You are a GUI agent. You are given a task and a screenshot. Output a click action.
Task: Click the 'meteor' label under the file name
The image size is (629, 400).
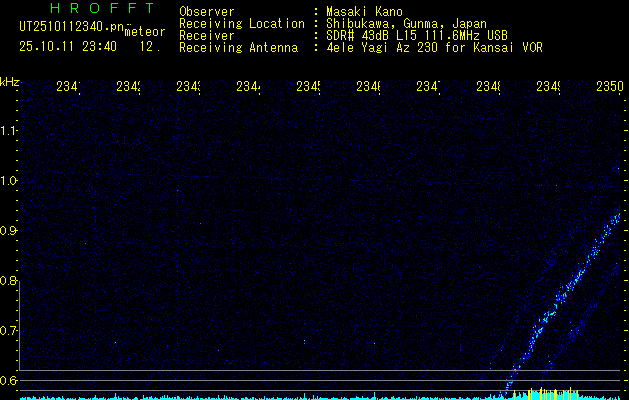pos(145,31)
